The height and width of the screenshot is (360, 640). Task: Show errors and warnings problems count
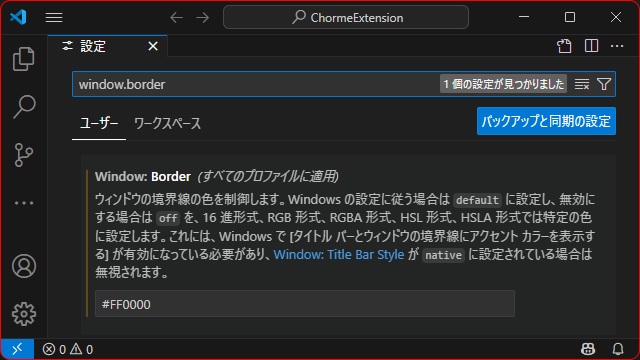point(68,349)
